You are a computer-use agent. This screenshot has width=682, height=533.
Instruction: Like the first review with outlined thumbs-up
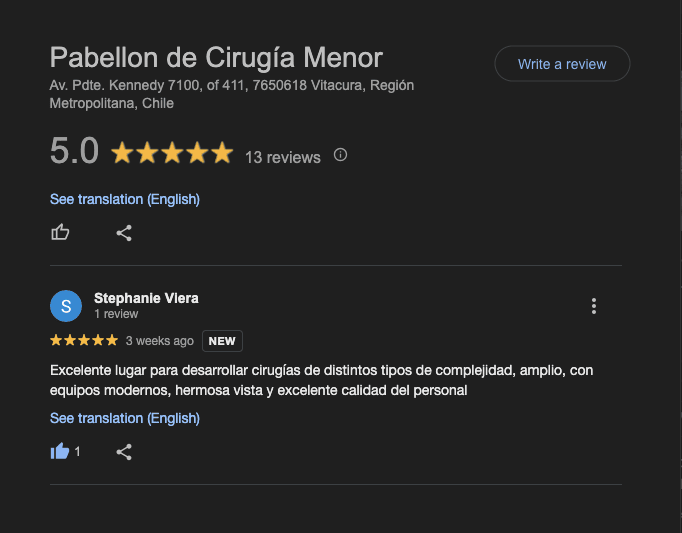coord(60,232)
